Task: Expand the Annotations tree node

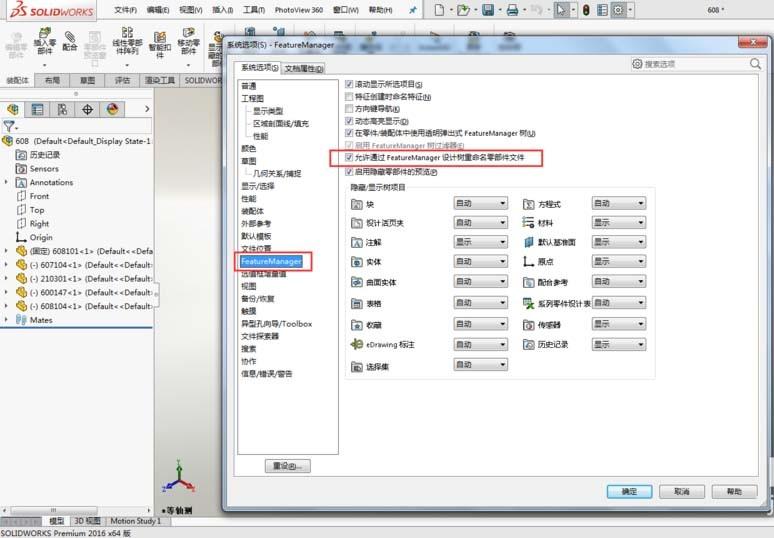Action: 6,182
